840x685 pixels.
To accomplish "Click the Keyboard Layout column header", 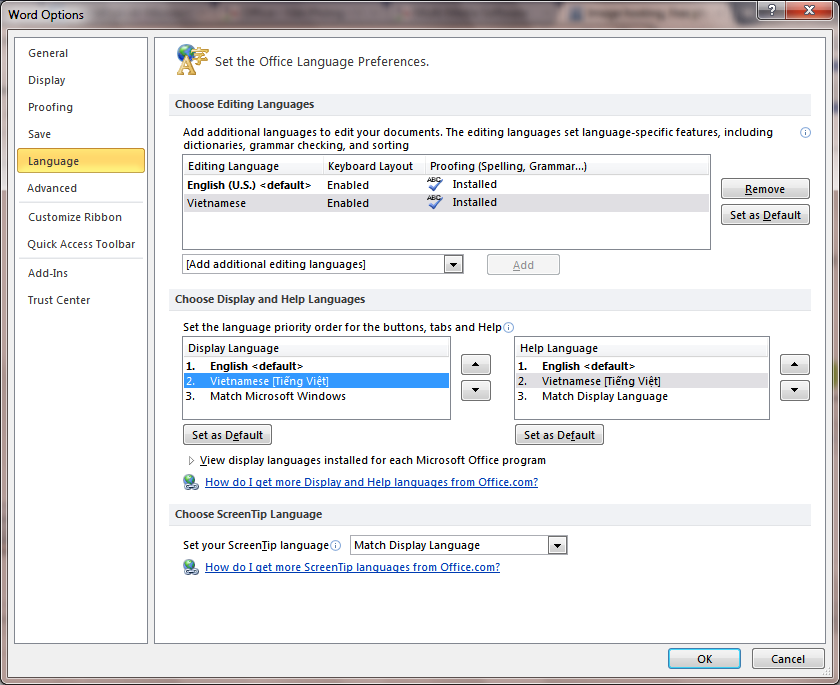I will [374, 166].
